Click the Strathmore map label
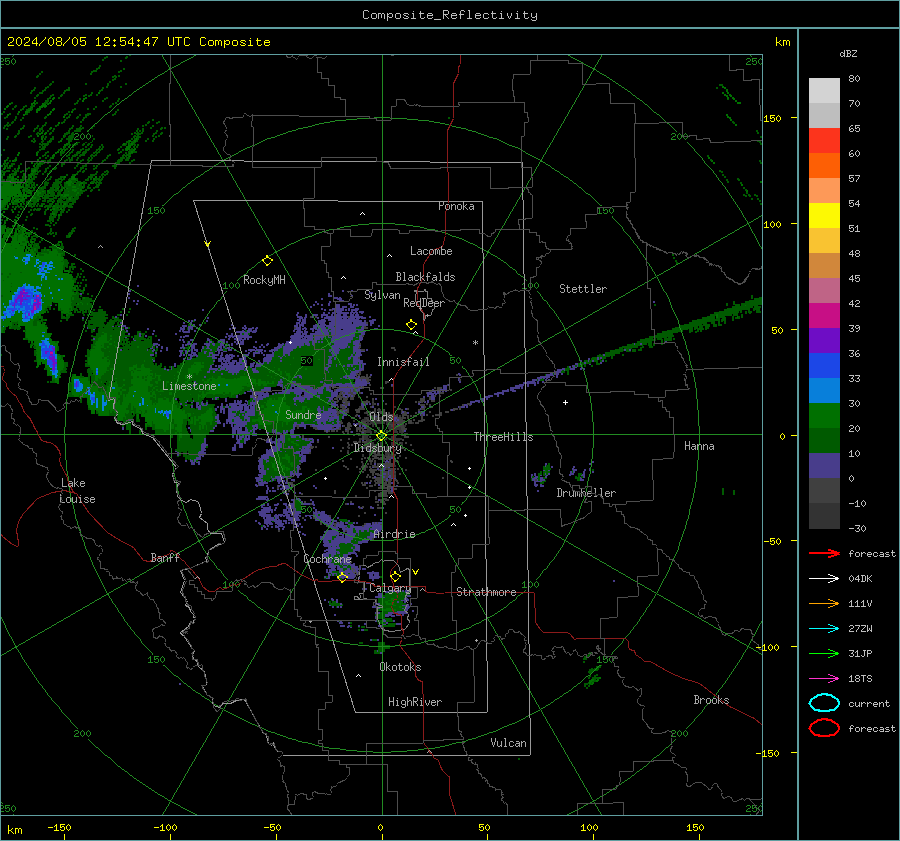Screen dimensions: 900x841 486,592
